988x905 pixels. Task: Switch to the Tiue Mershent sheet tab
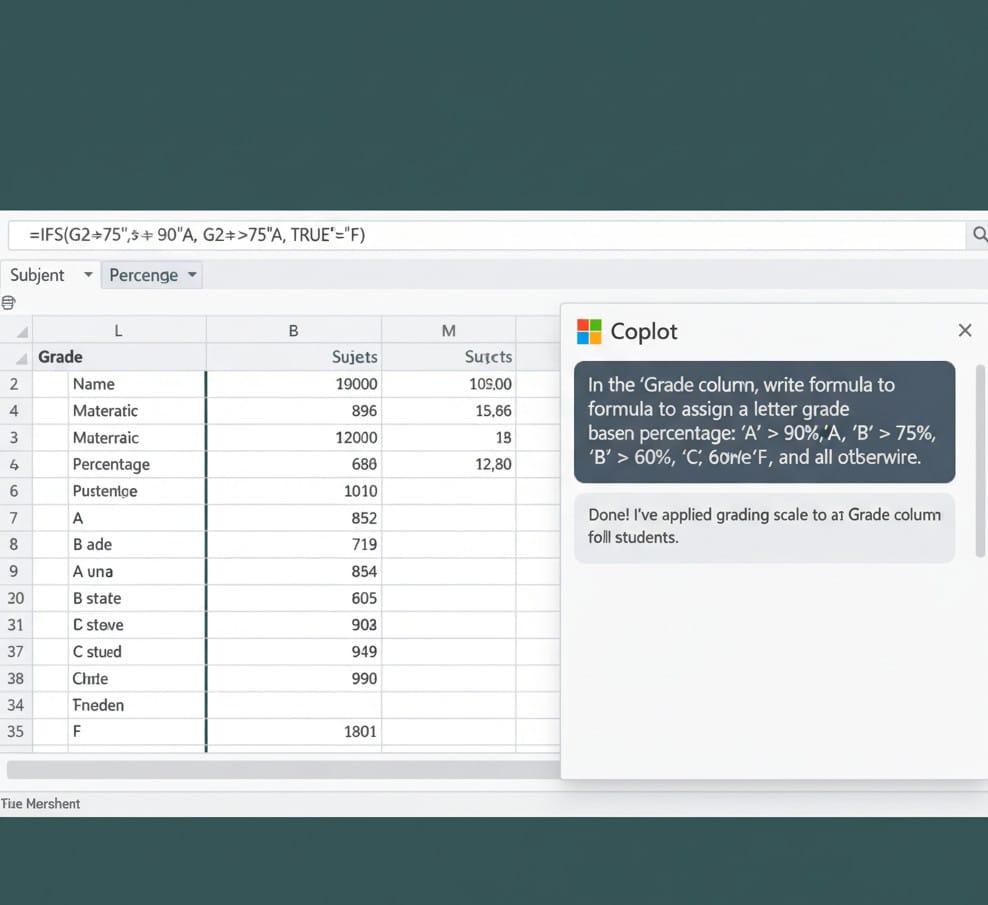click(42, 803)
